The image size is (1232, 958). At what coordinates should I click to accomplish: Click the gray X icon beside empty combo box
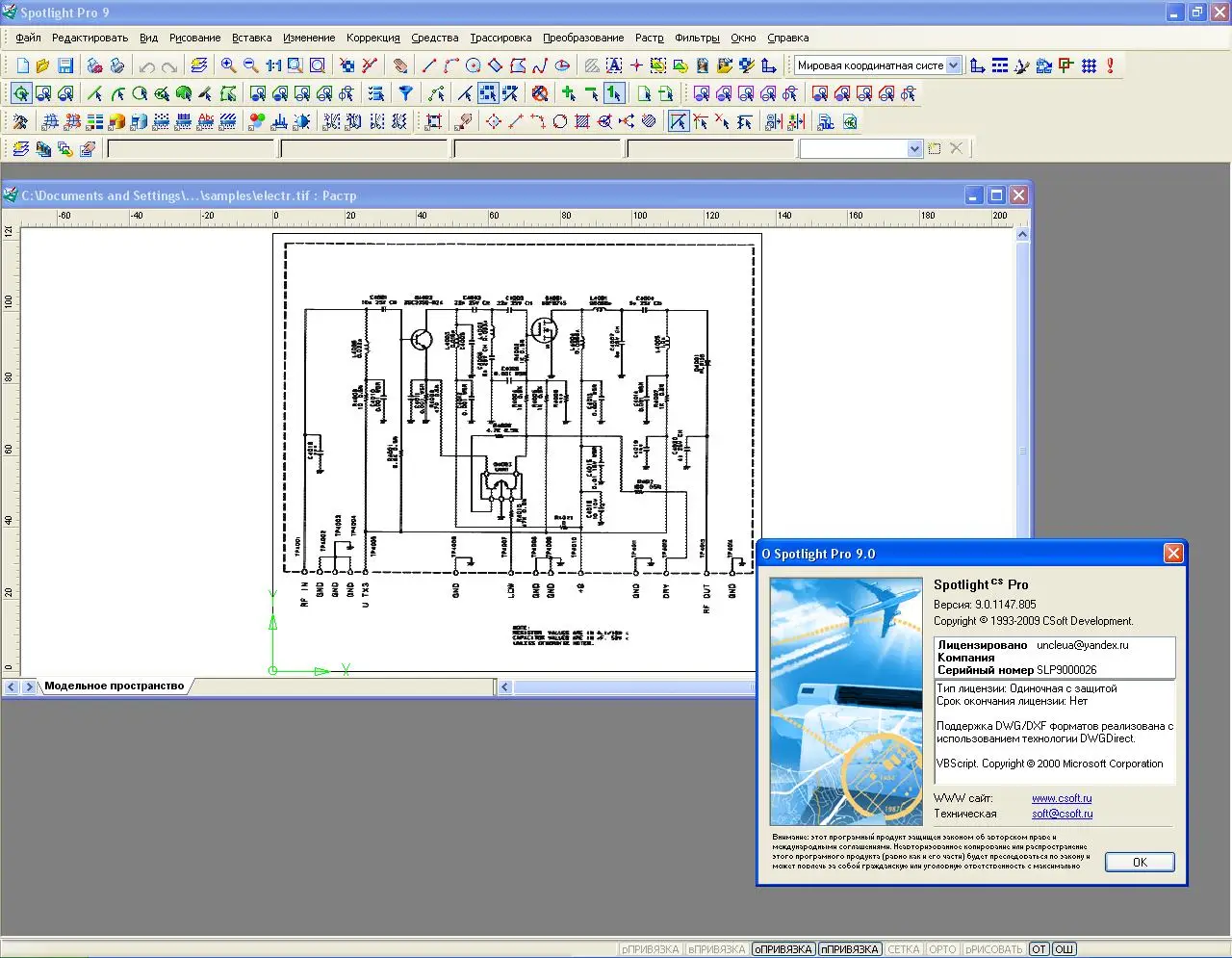click(x=956, y=148)
